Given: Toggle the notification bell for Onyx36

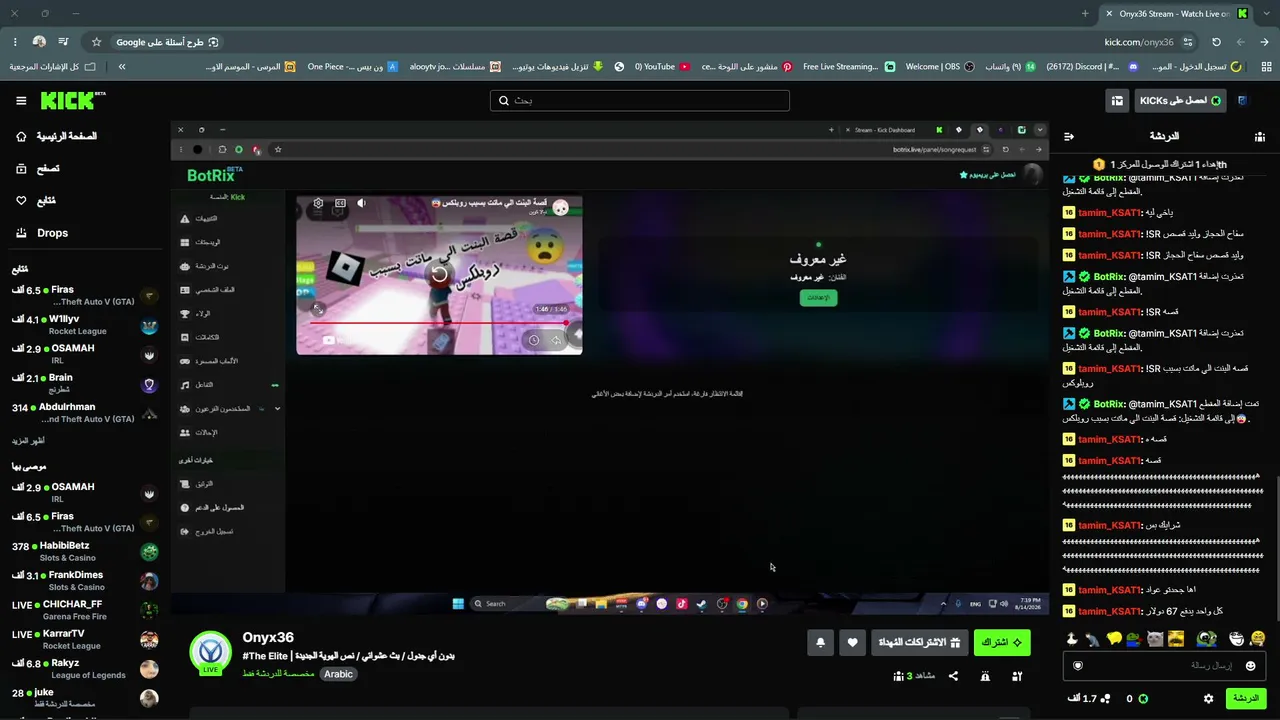Looking at the screenshot, I should pos(820,643).
